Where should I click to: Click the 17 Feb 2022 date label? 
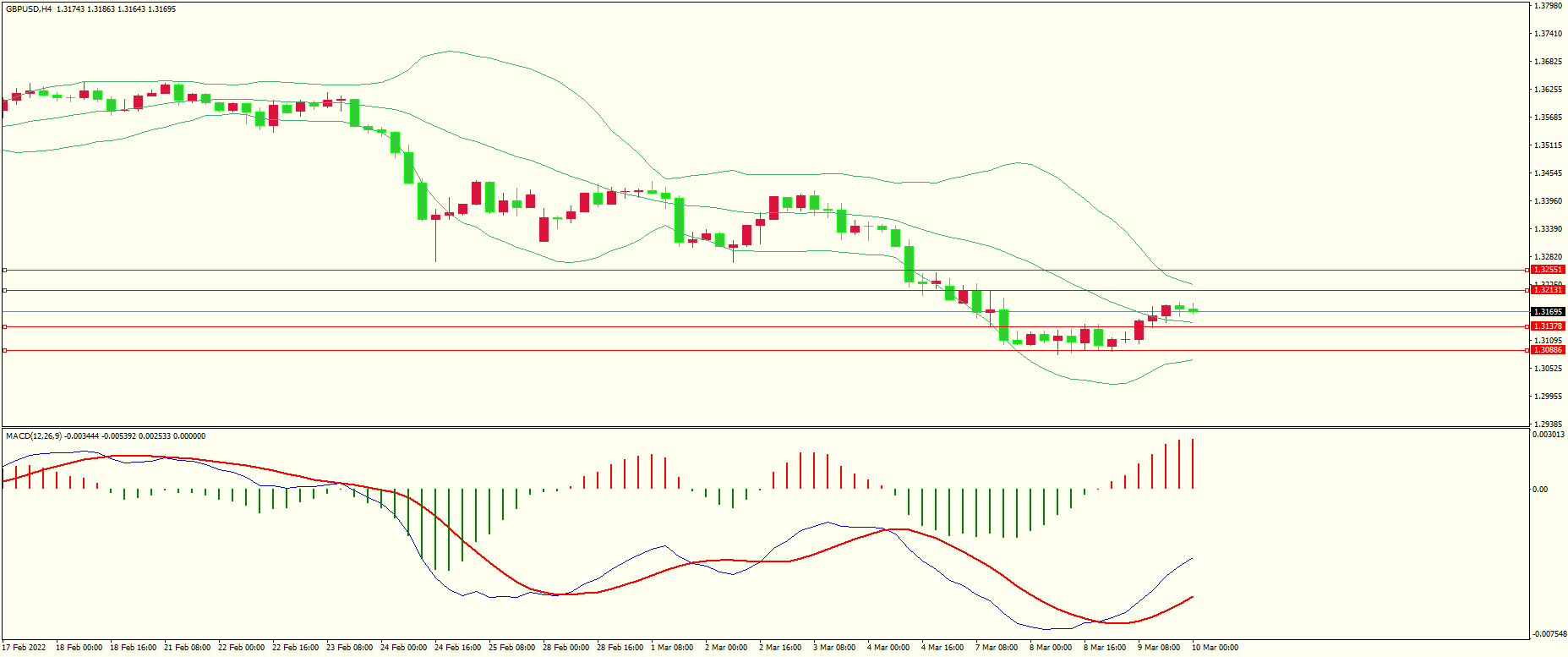(x=24, y=648)
